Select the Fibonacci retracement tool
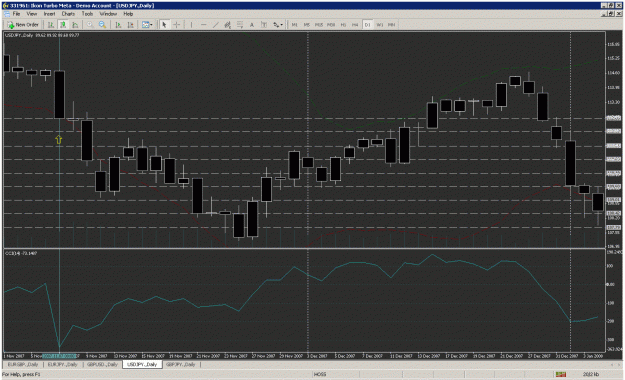The height and width of the screenshot is (380, 625). tap(240, 25)
